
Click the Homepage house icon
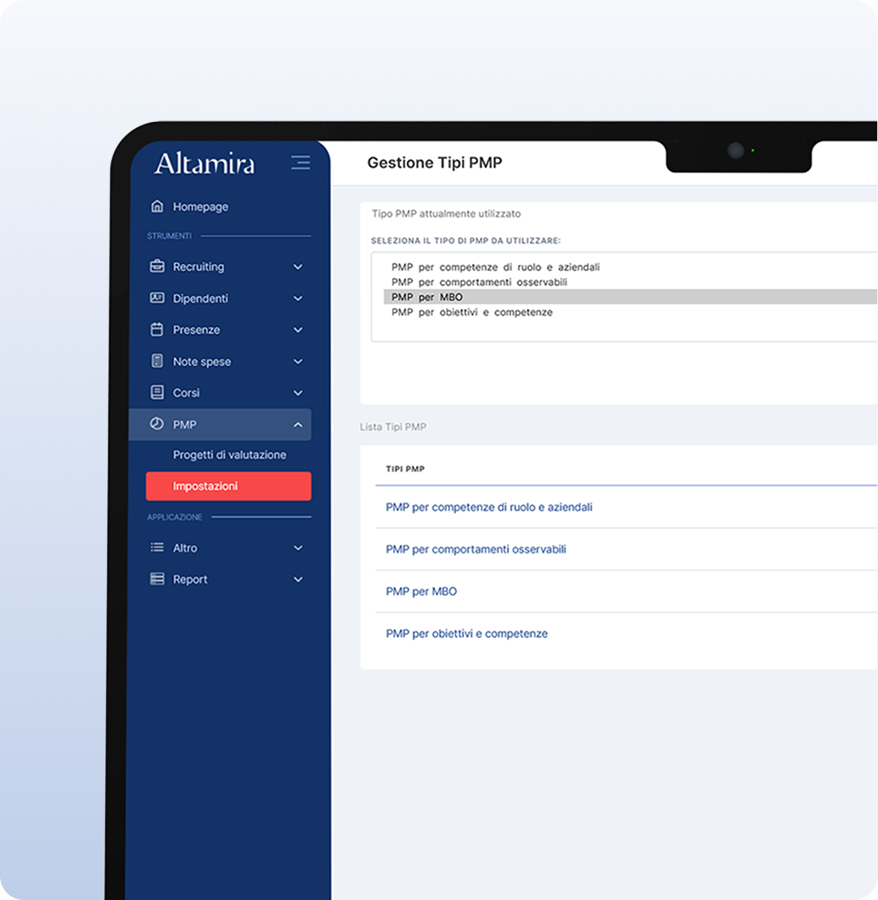click(x=157, y=206)
